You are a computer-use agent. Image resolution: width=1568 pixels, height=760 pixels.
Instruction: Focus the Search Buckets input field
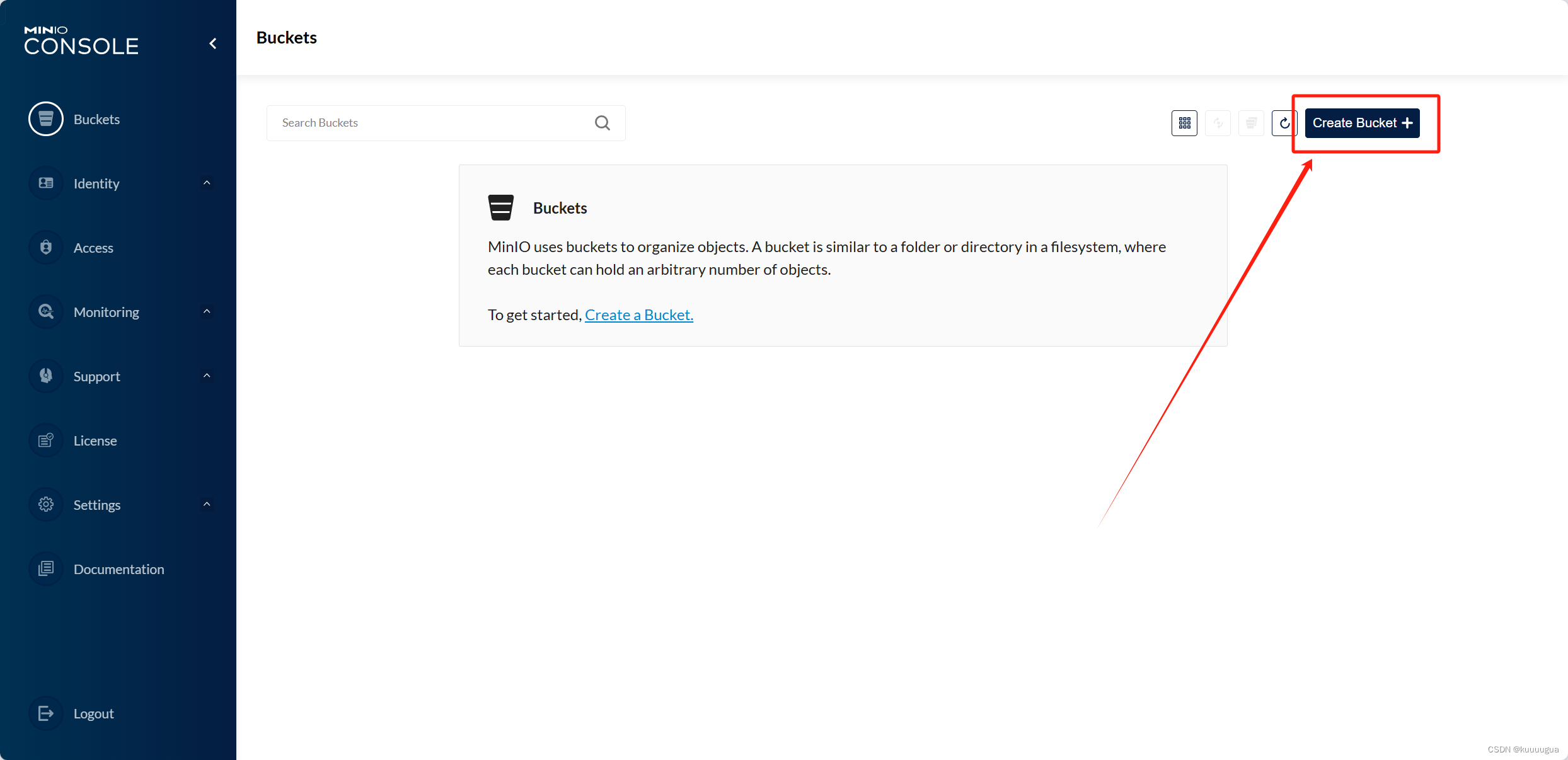coord(429,123)
